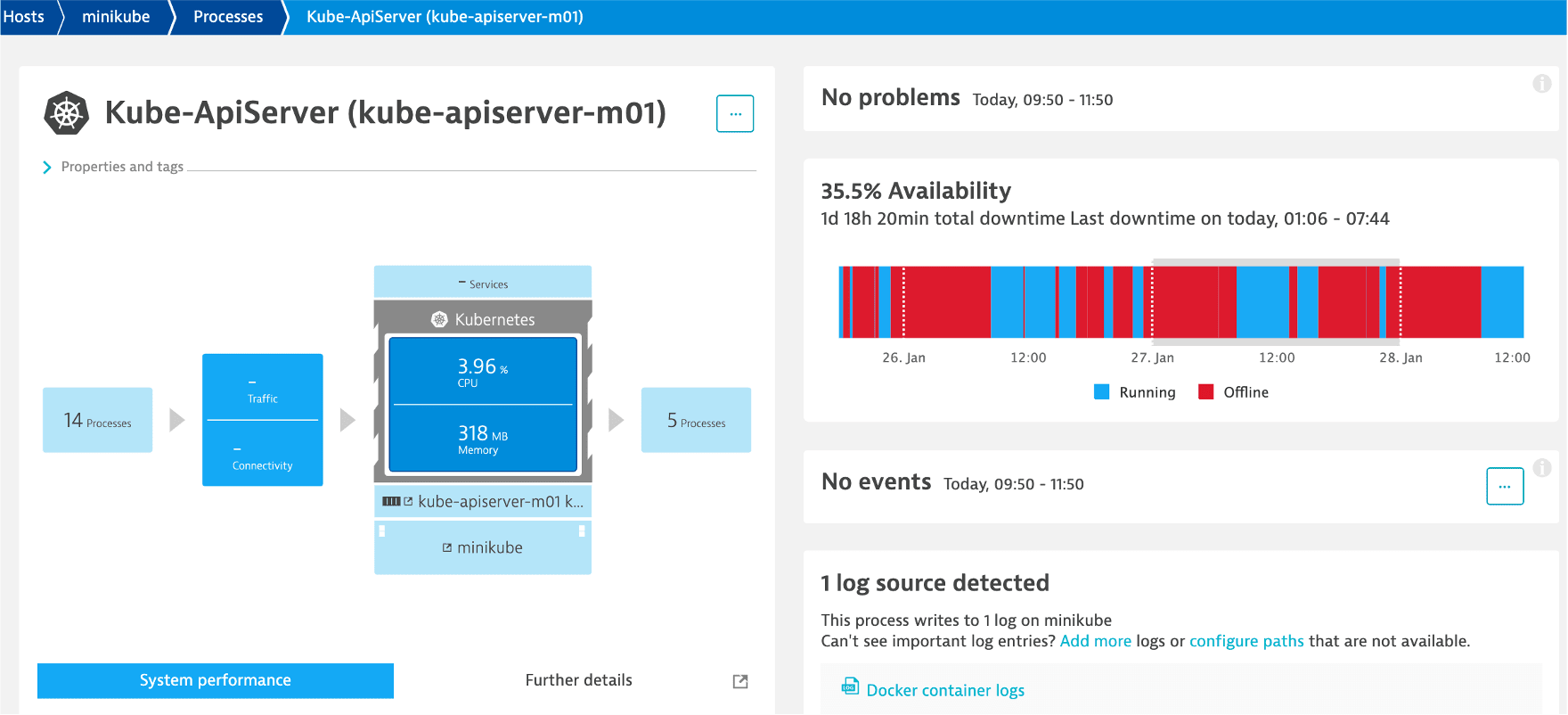Go to Hosts breadcrumb
The image size is (1568, 715).
tap(24, 17)
